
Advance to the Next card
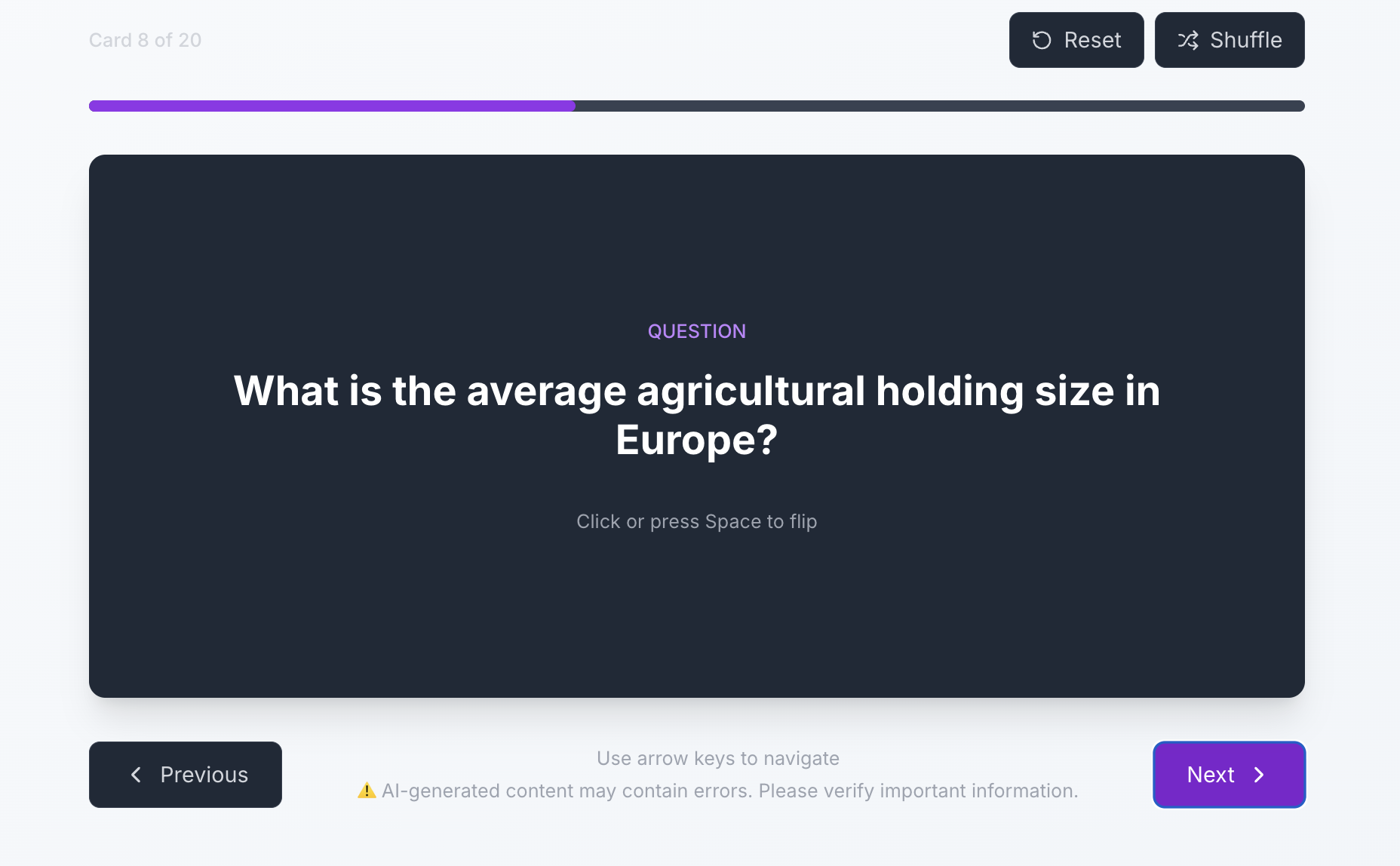tap(1229, 775)
